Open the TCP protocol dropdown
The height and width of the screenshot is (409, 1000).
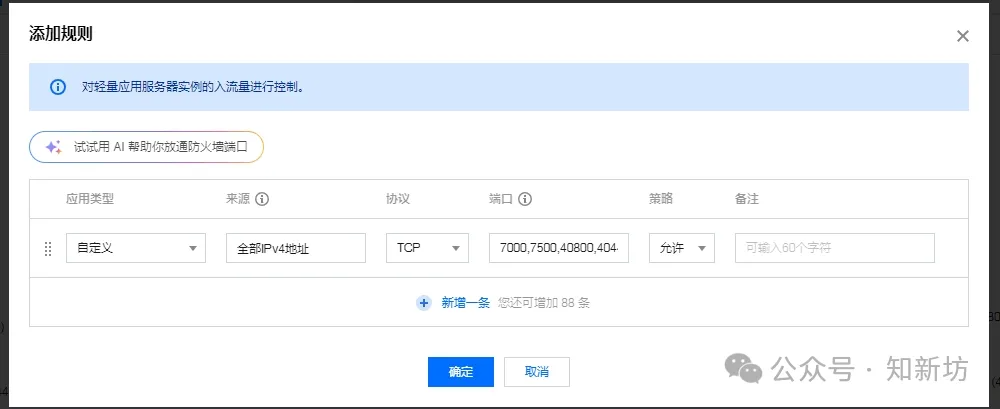click(427, 248)
